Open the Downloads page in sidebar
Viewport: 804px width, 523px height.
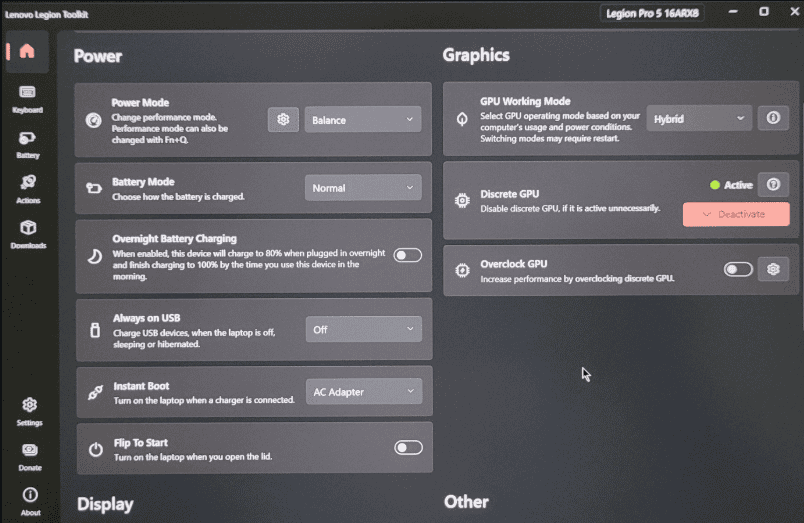point(28,234)
